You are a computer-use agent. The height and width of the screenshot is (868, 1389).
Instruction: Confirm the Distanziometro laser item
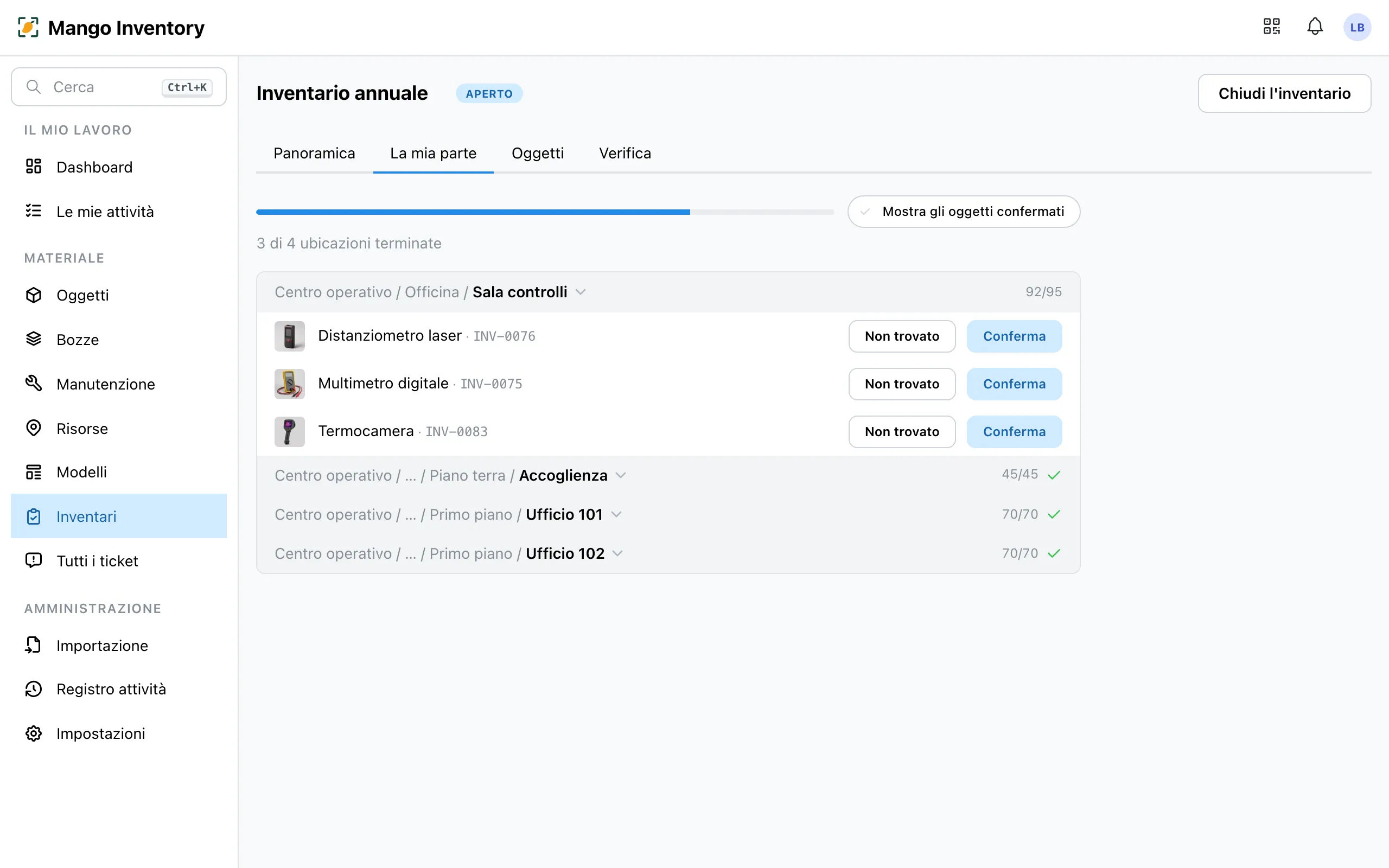[1014, 336]
